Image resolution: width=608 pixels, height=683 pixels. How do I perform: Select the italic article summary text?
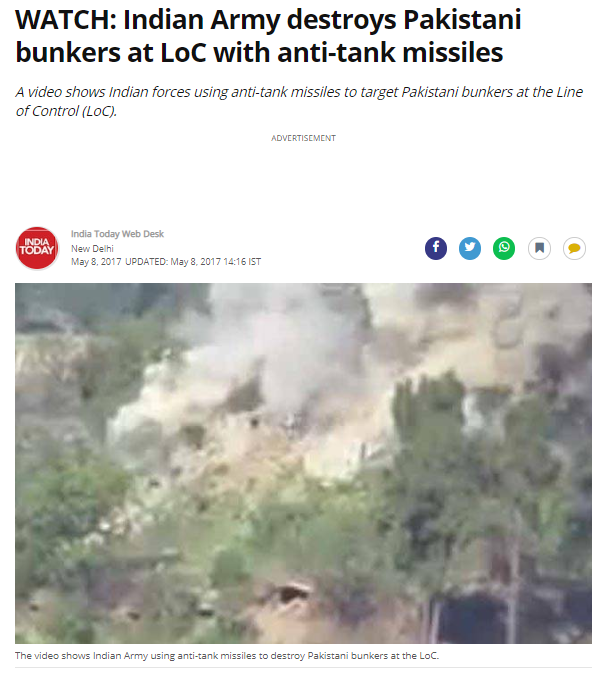299,101
